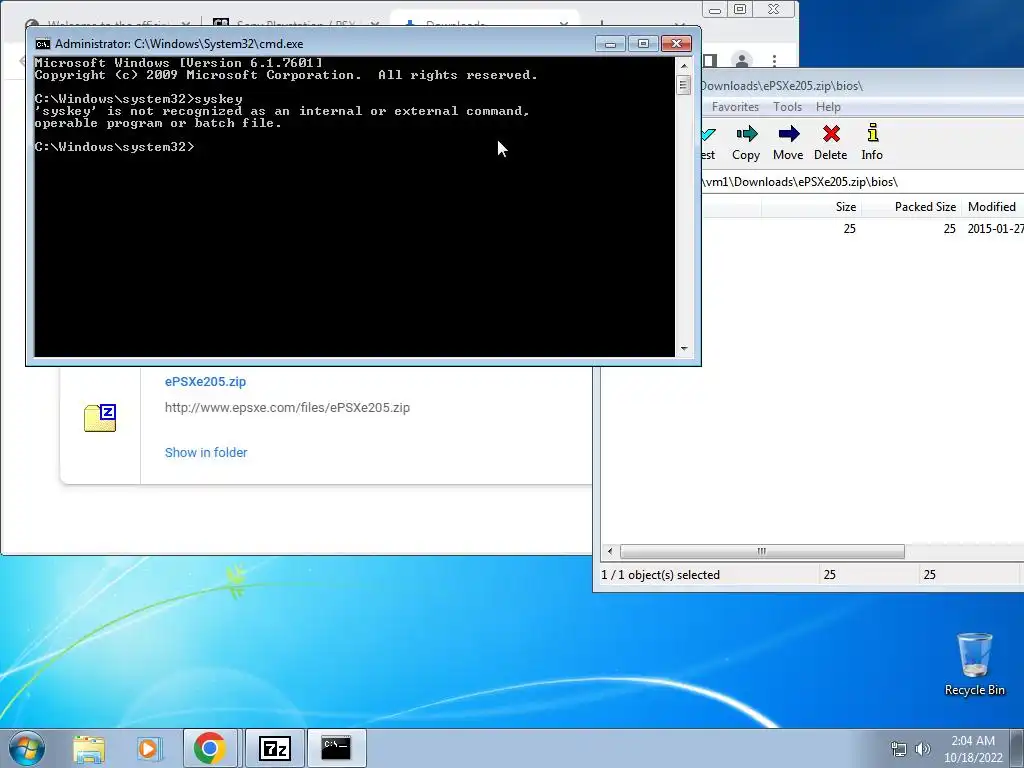The width and height of the screenshot is (1024, 768).
Task: Sort by the Modified column header
Action: 992,207
